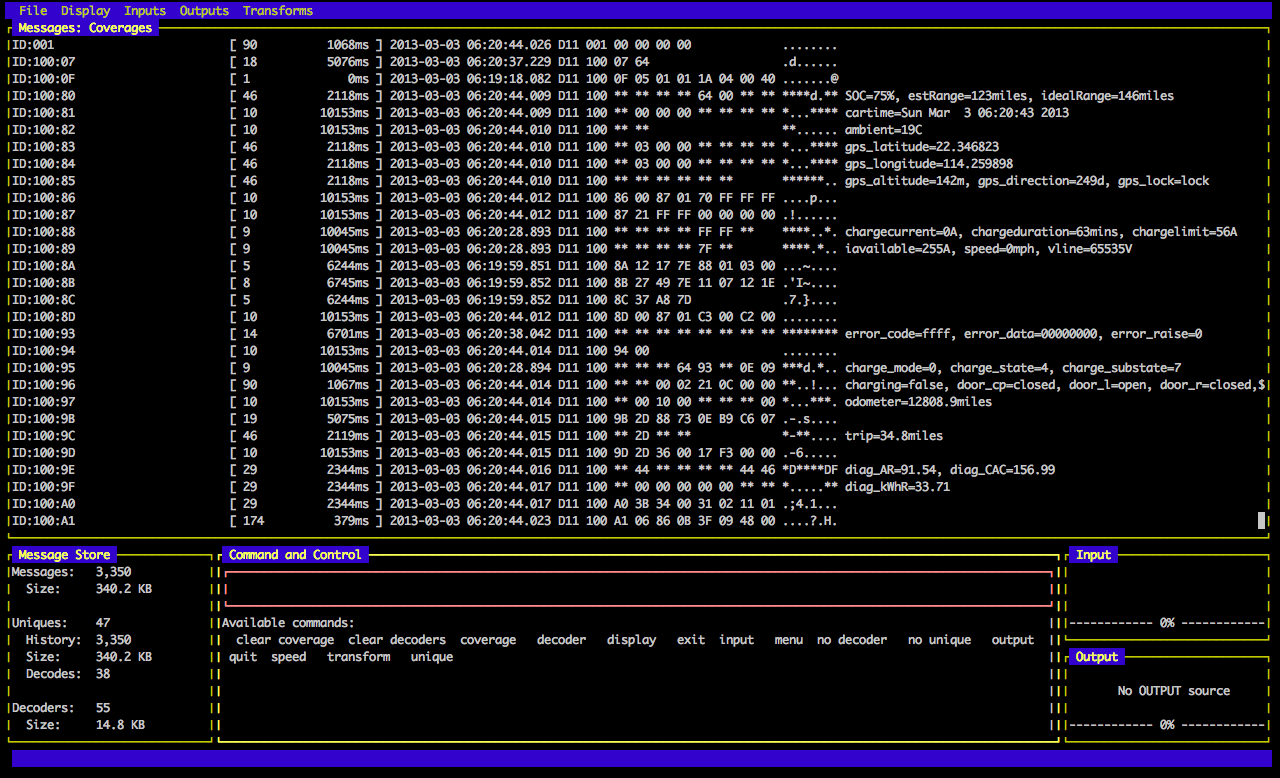This screenshot has height=778, width=1280.
Task: Click the 'exit' command
Action: coord(691,640)
